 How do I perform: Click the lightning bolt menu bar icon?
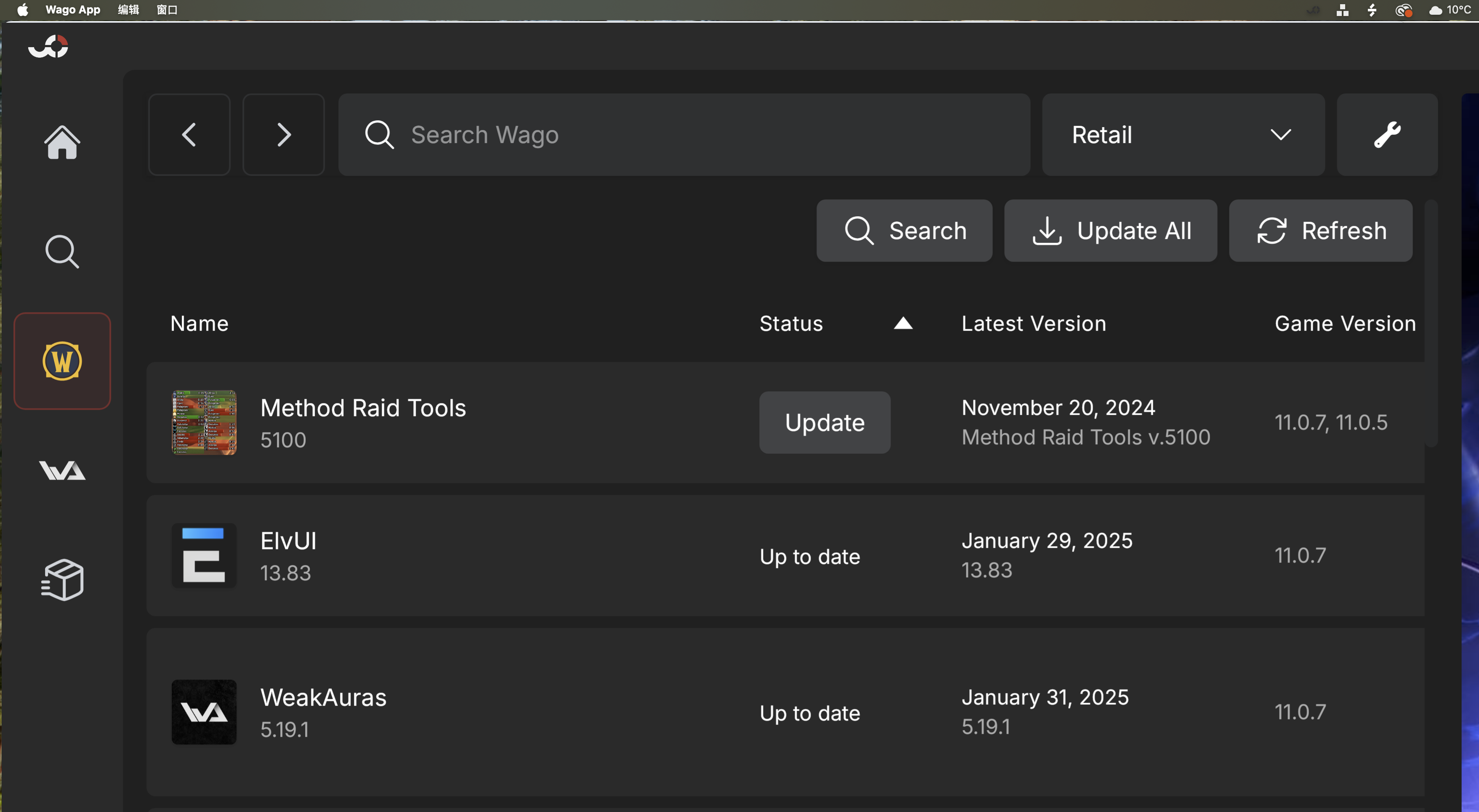coord(1372,10)
